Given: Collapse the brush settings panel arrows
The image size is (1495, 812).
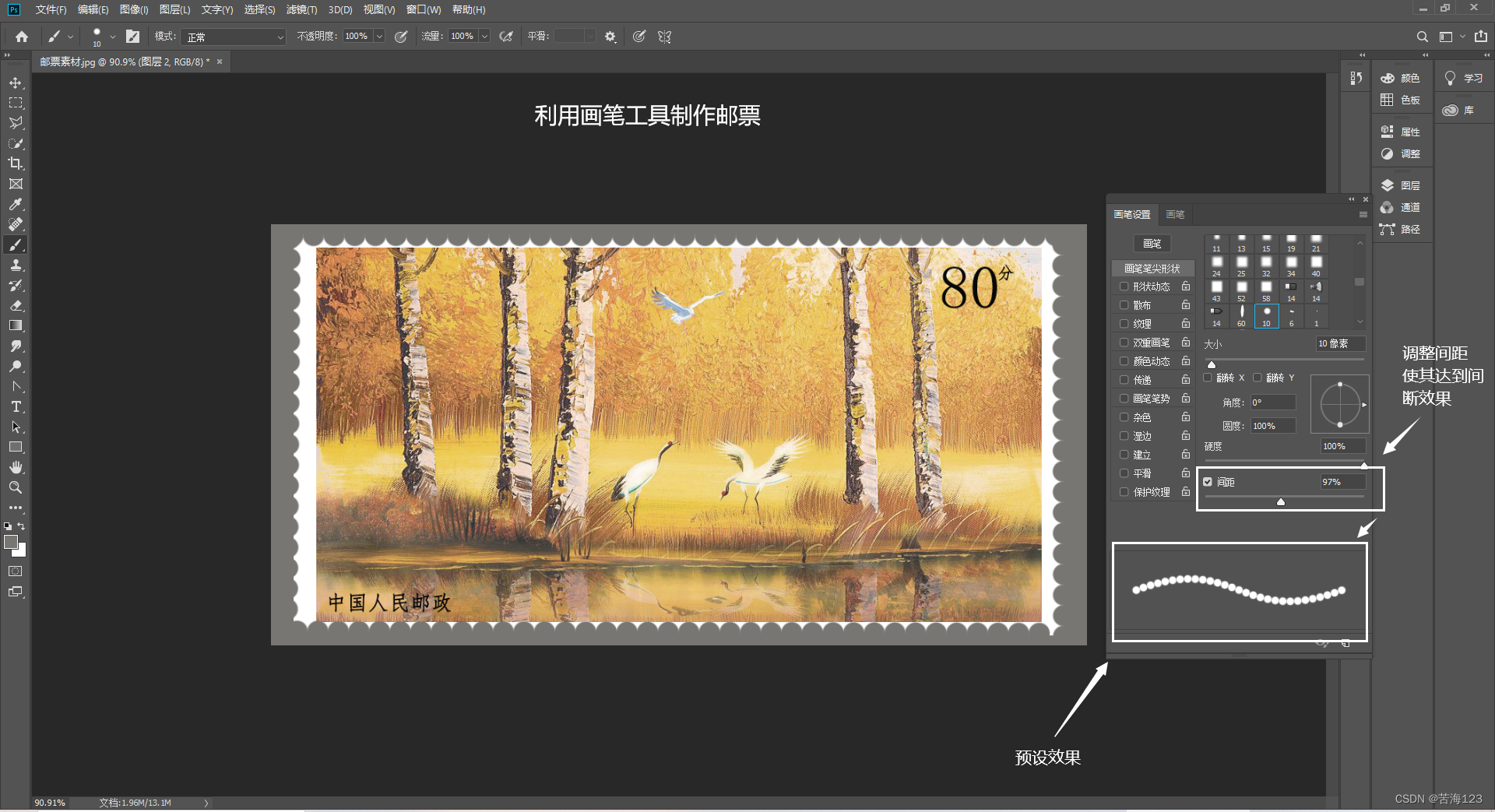Looking at the screenshot, I should [x=1352, y=199].
